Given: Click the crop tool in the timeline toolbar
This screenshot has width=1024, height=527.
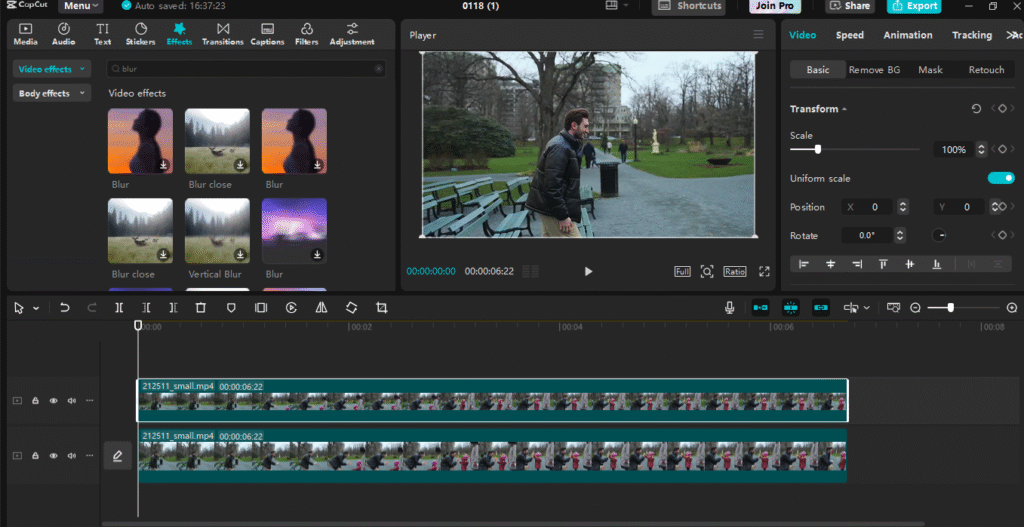Looking at the screenshot, I should coord(381,308).
